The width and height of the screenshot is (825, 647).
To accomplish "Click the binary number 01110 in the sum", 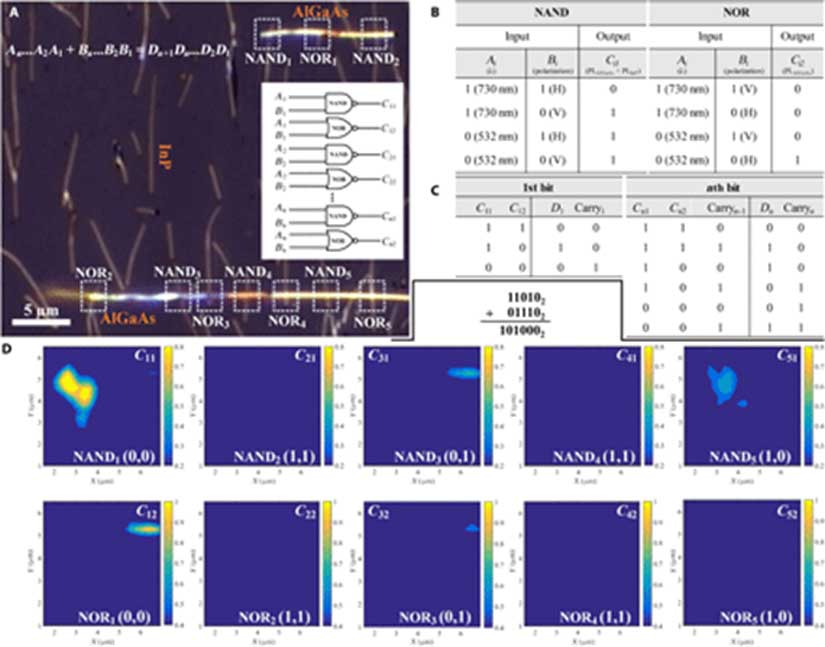I will pos(526,314).
